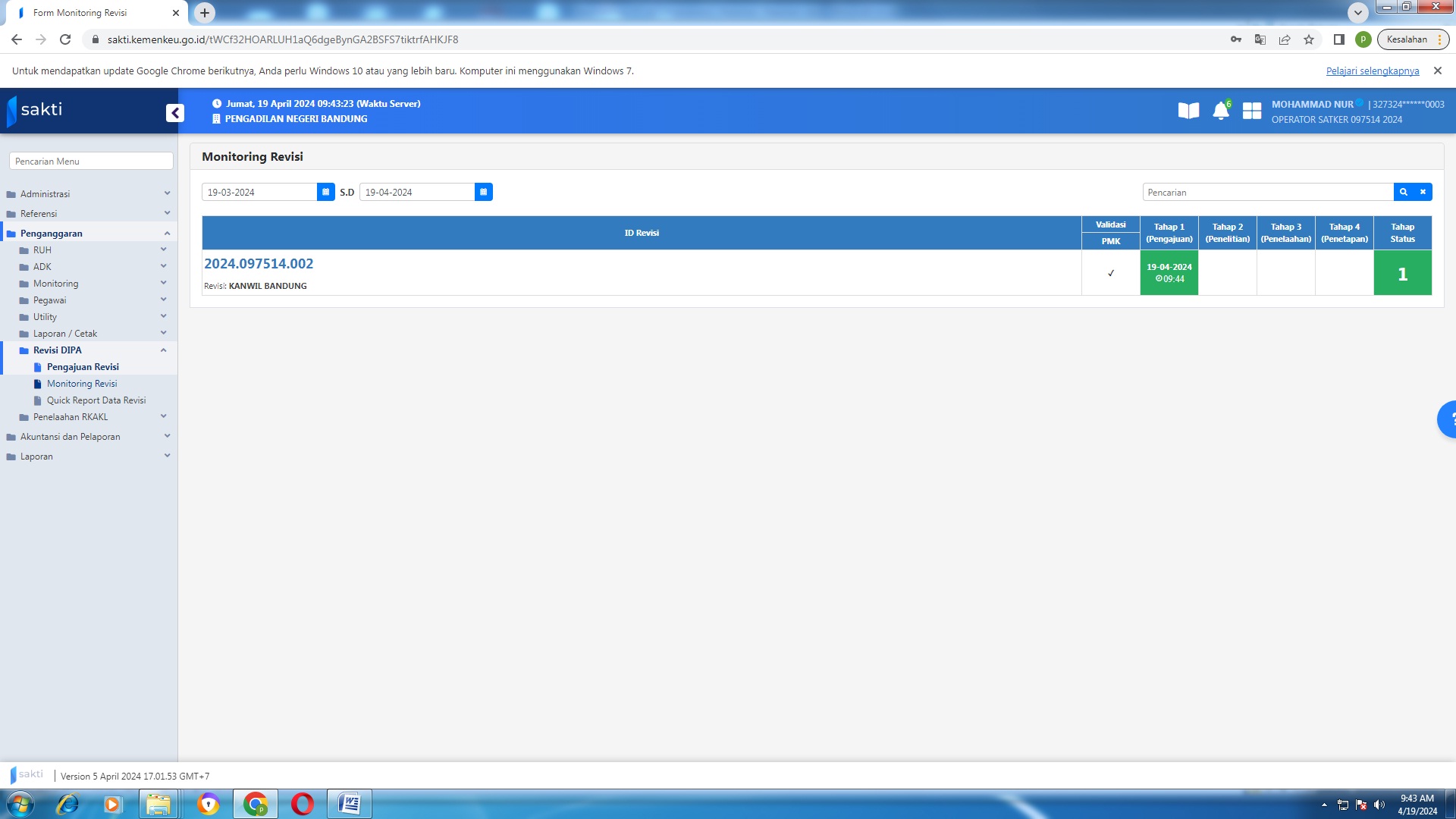This screenshot has height=819, width=1456.
Task: Expand the Referensi menu
Action: (39, 214)
